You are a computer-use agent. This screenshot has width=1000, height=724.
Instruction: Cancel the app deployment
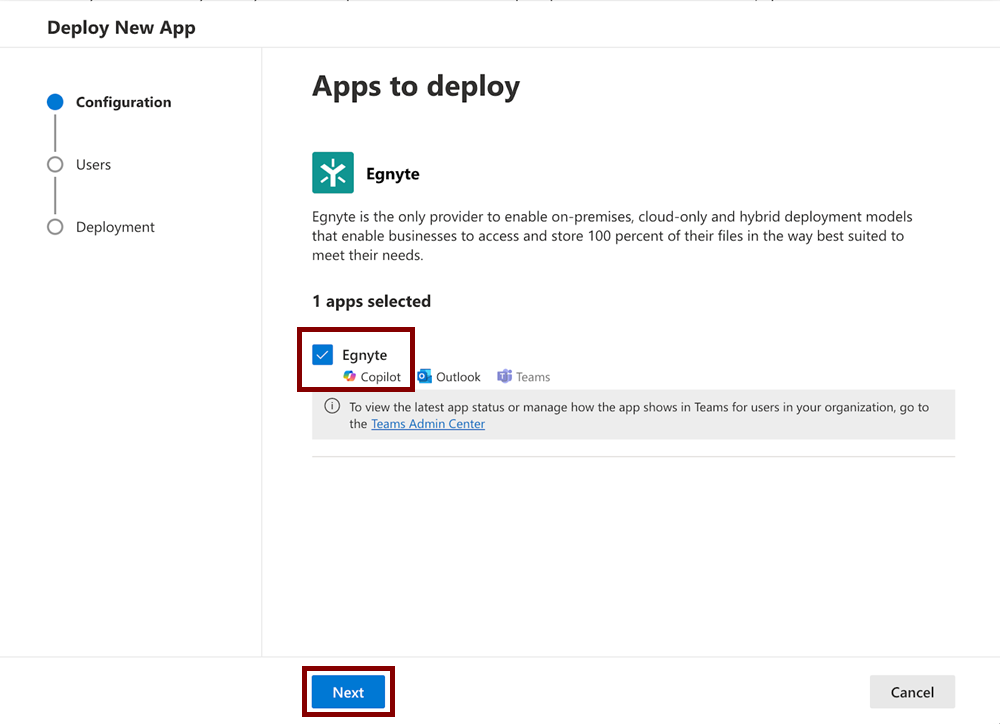tap(912, 692)
